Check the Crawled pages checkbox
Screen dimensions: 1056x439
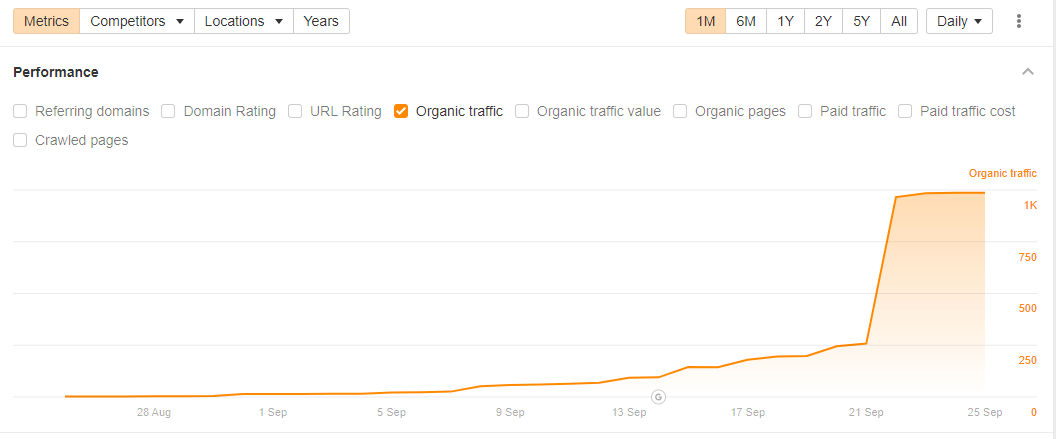pyautogui.click(x=20, y=140)
